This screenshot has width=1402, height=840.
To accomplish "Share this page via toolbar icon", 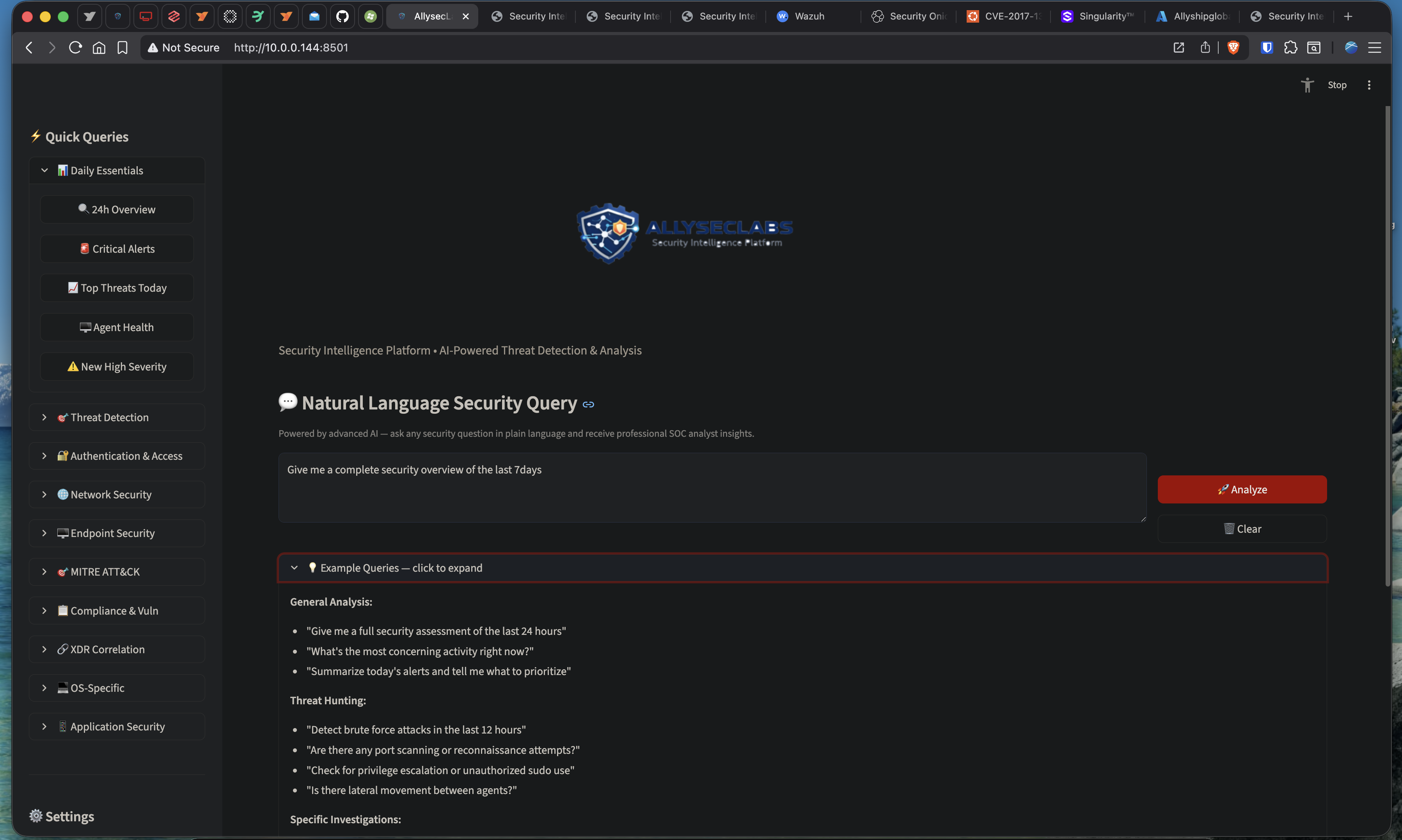I will click(x=1205, y=48).
